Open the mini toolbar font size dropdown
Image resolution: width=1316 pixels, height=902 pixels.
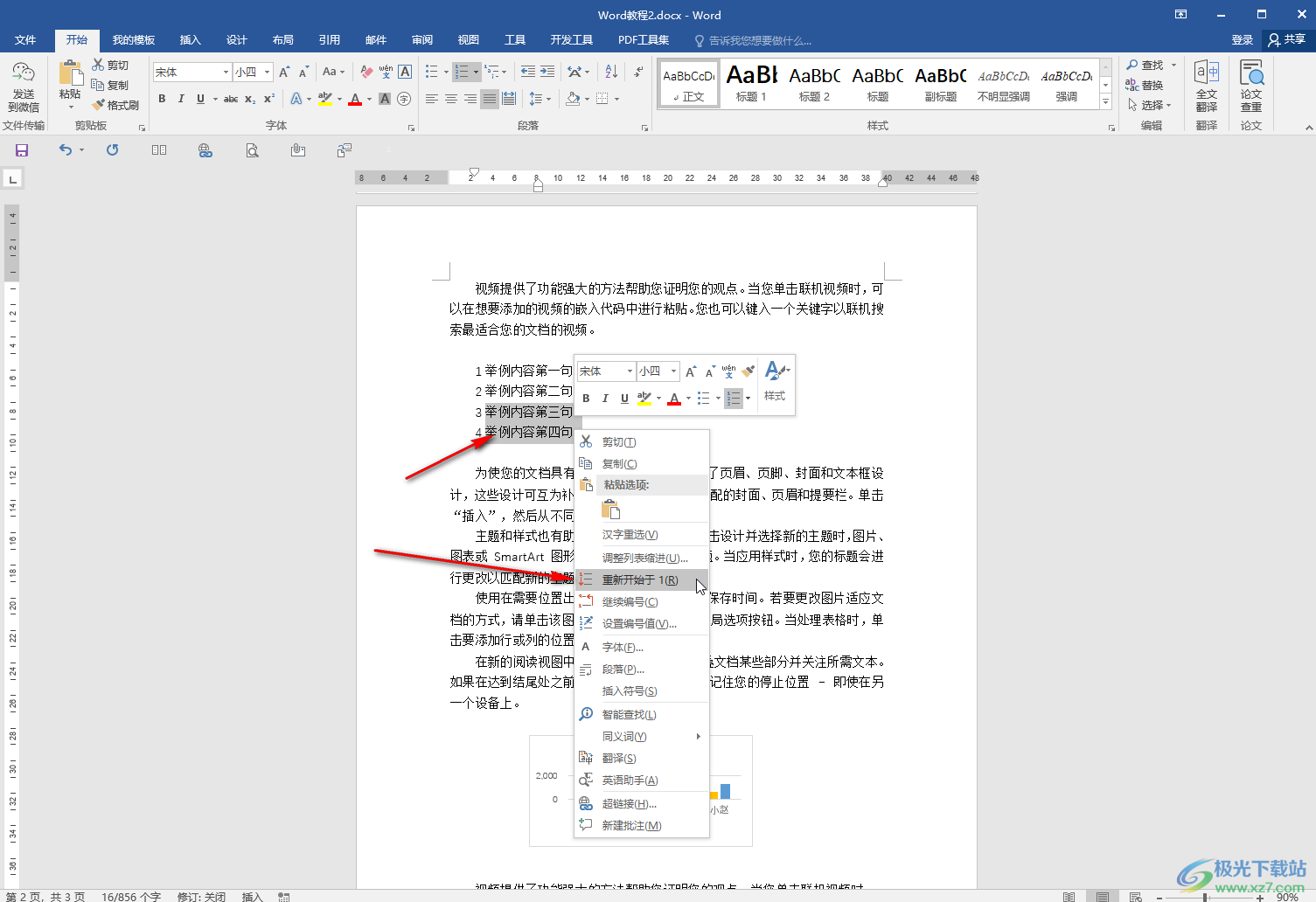[673, 371]
